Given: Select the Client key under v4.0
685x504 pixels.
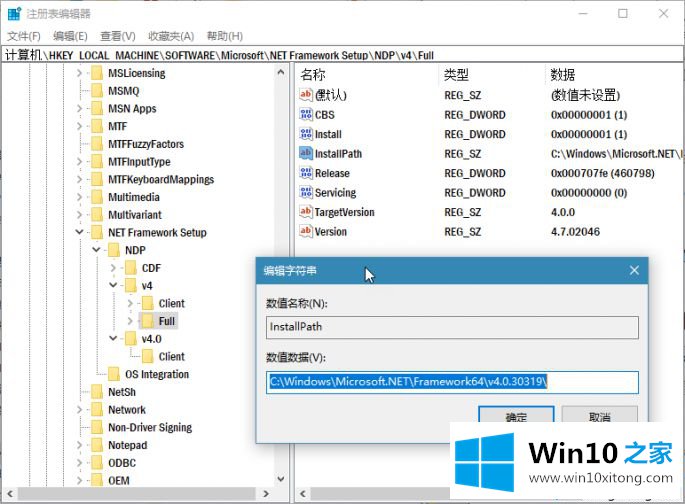Looking at the screenshot, I should [x=171, y=356].
